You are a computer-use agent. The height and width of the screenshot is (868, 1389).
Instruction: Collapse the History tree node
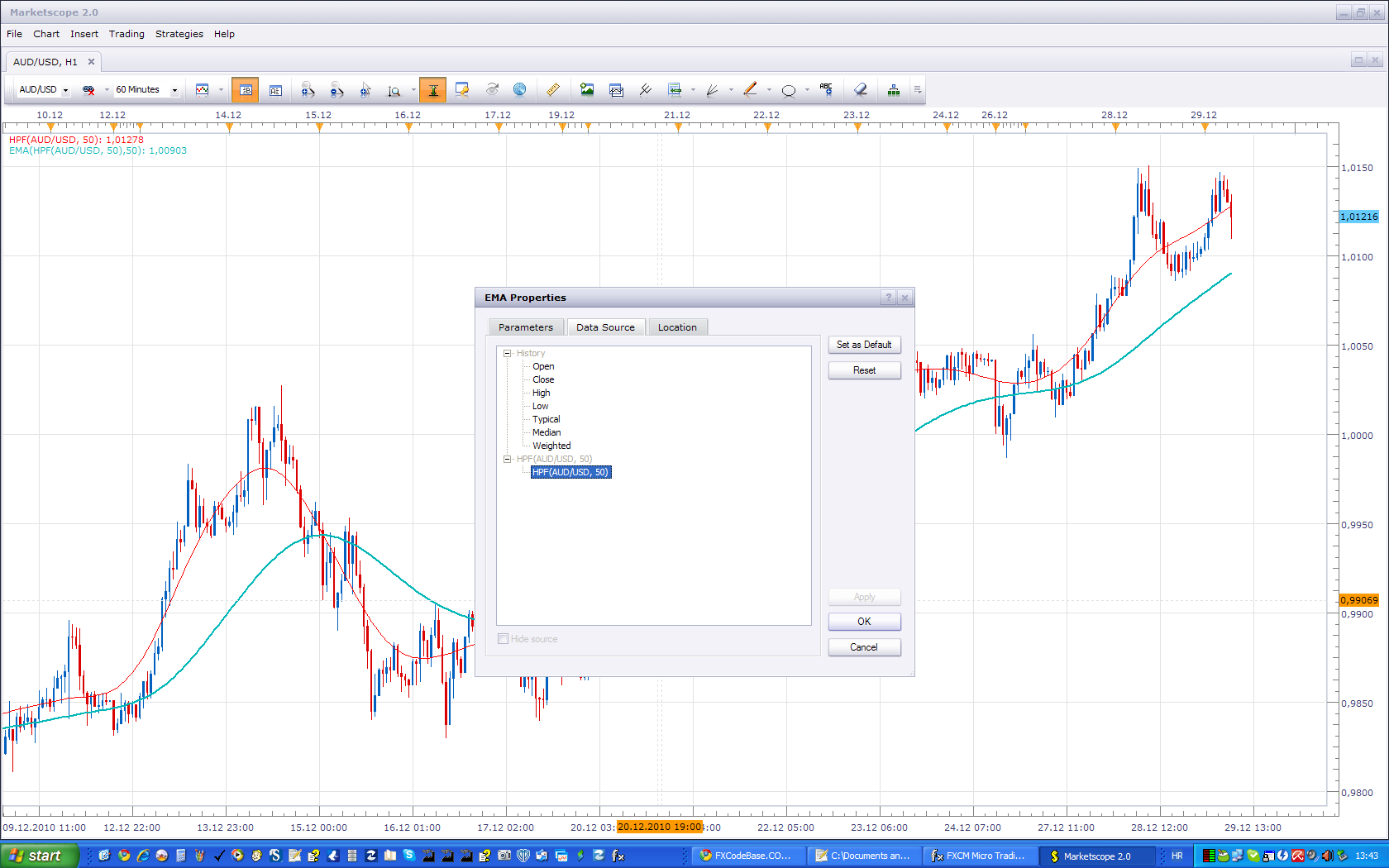[508, 354]
